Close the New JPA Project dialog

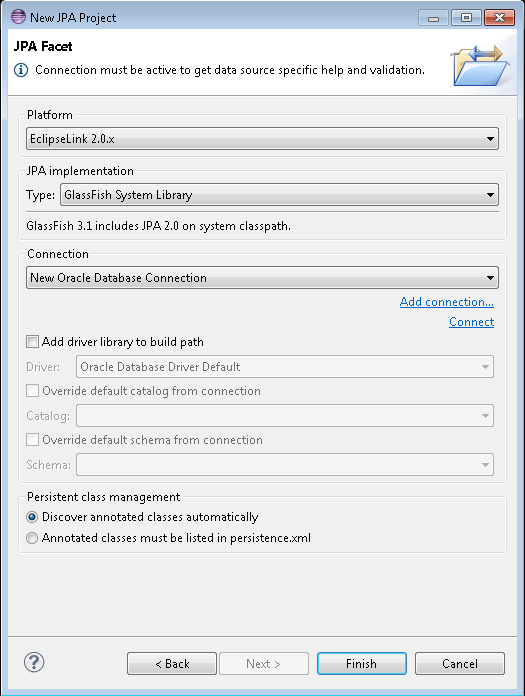pos(499,18)
